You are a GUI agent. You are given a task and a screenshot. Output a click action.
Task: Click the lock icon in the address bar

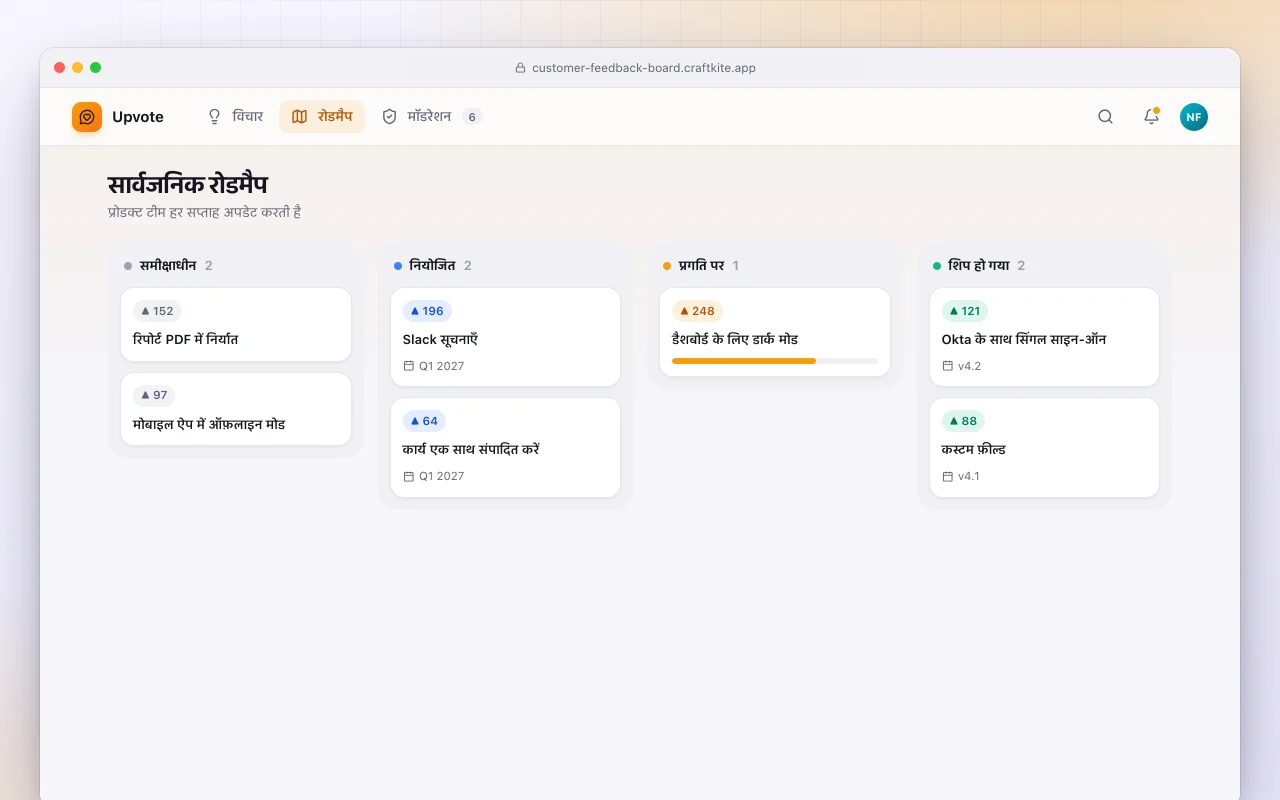[x=520, y=68]
